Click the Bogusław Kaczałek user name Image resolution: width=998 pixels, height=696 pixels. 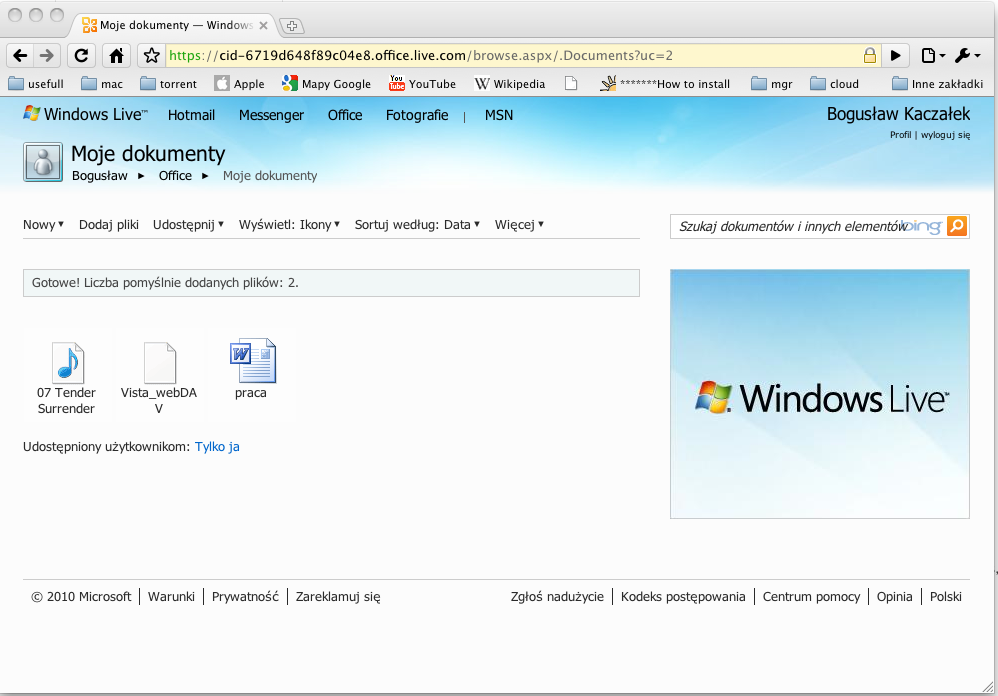[898, 114]
